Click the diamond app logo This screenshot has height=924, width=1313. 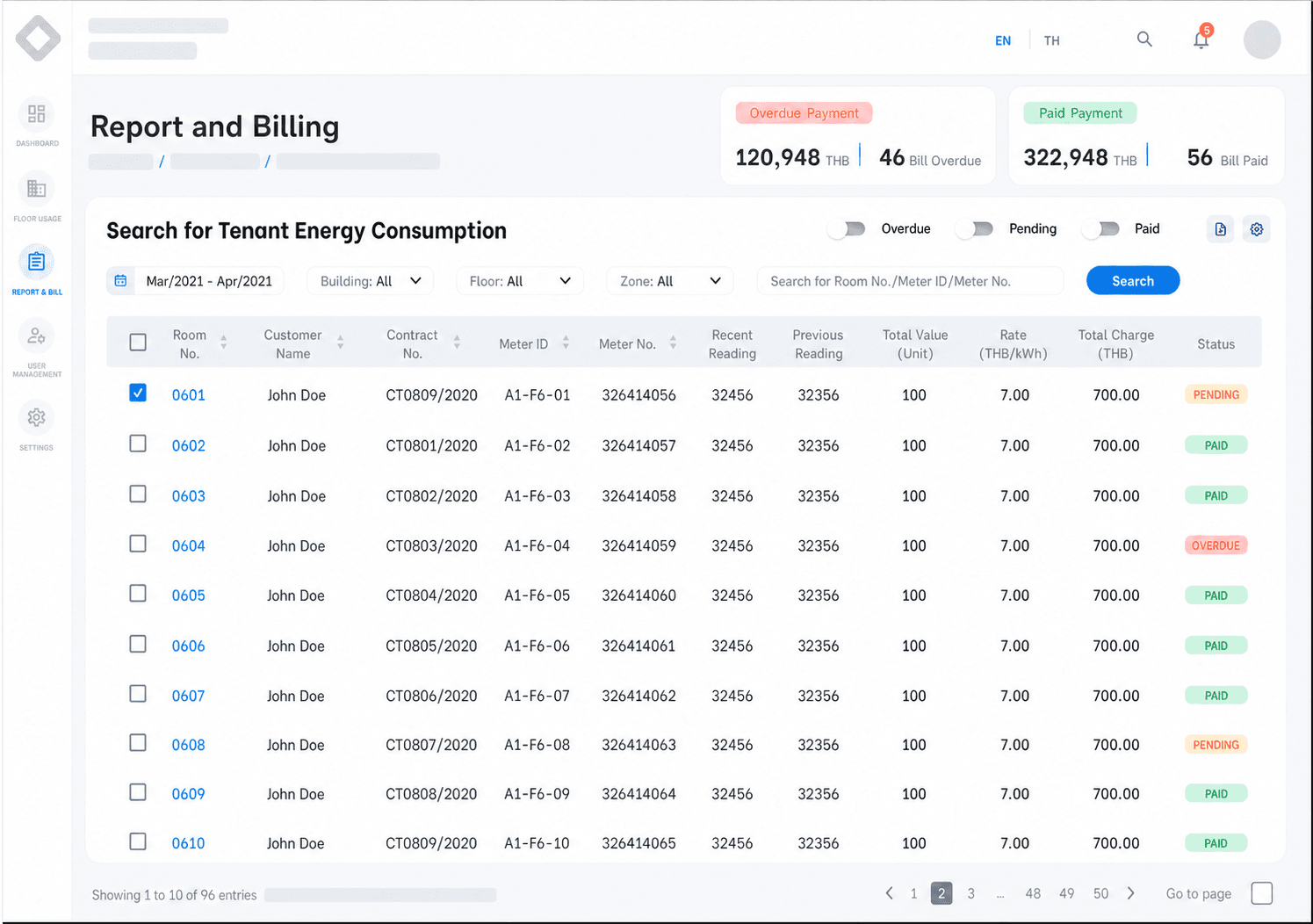(x=38, y=38)
